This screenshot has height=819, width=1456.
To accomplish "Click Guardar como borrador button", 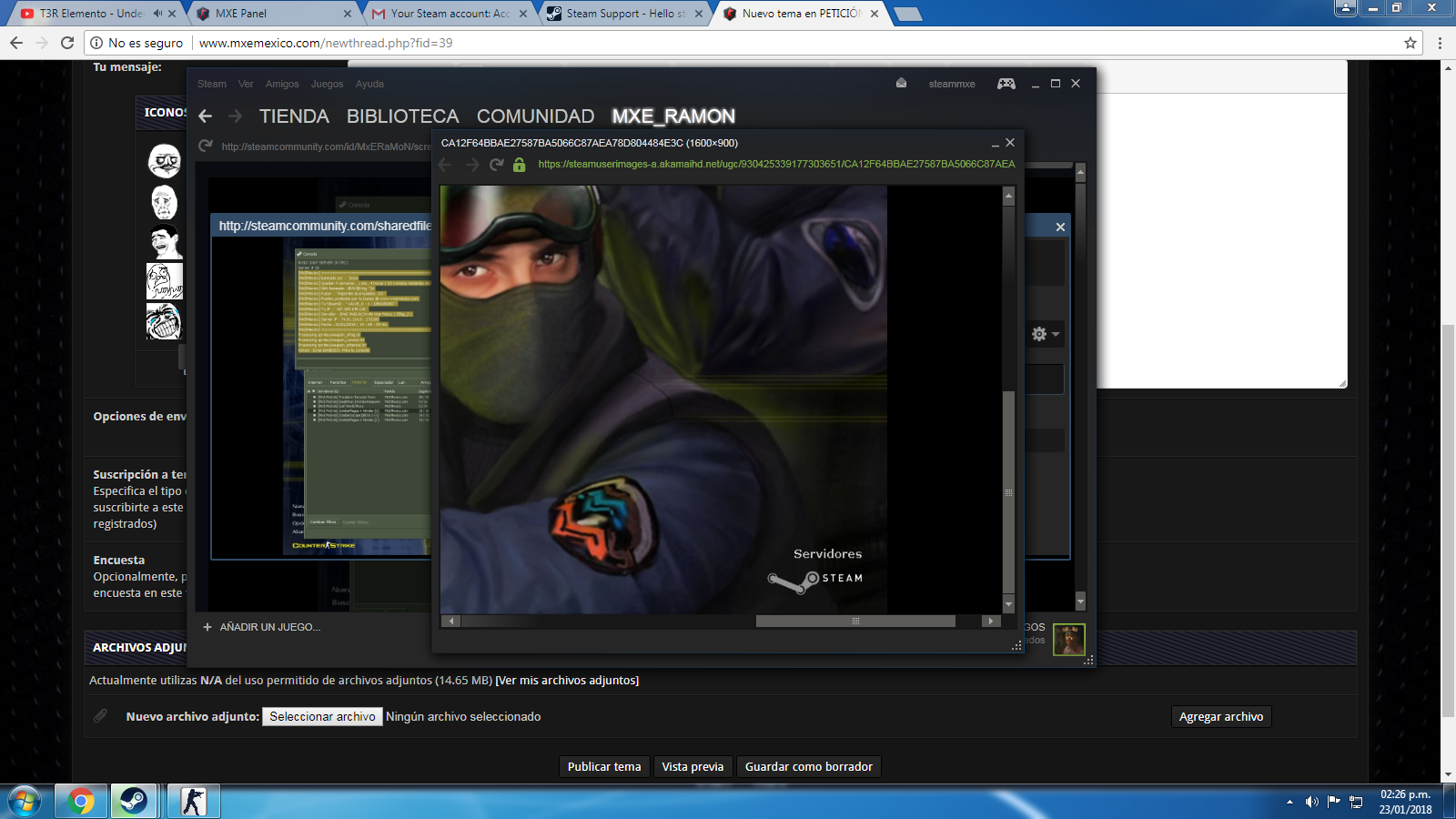I will tap(809, 767).
